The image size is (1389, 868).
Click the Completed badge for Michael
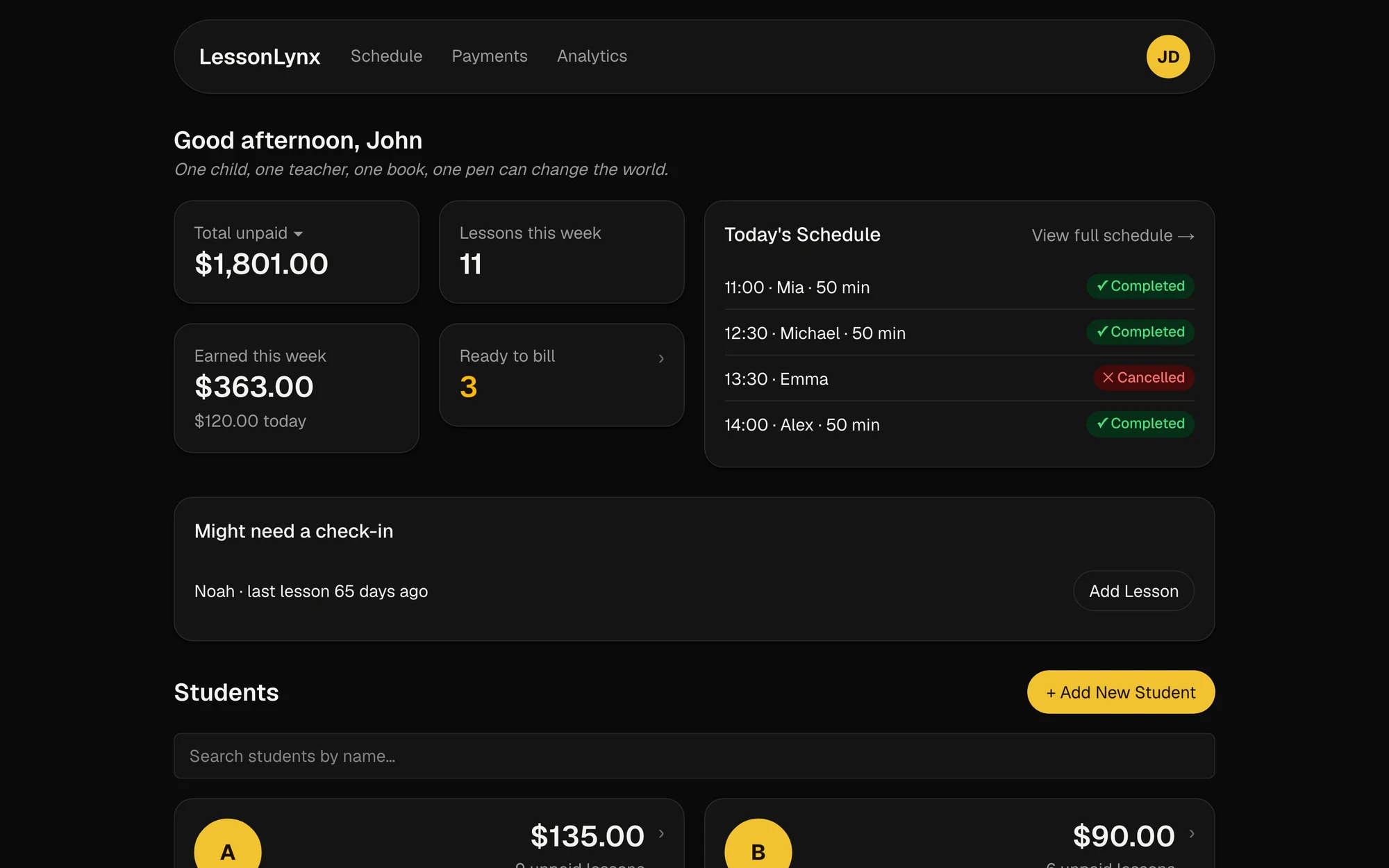1140,332
